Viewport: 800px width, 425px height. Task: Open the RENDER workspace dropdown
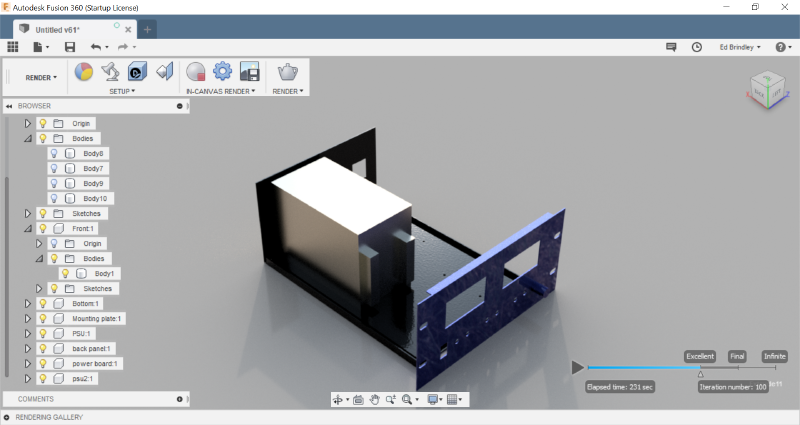(x=41, y=77)
